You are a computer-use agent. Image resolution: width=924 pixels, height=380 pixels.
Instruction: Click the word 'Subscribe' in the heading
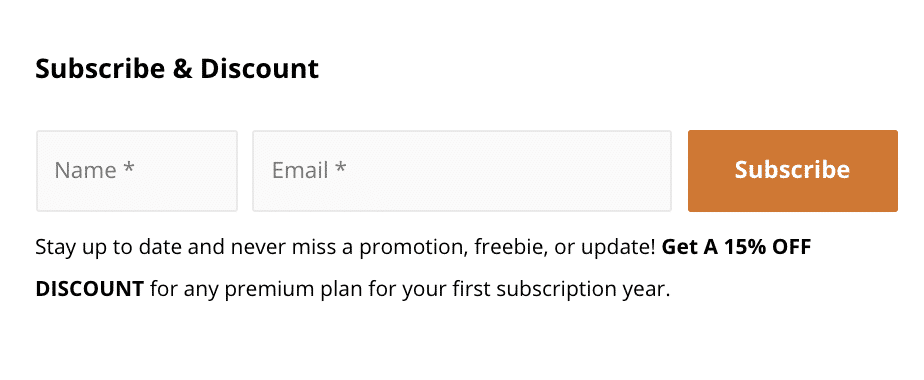click(100, 69)
